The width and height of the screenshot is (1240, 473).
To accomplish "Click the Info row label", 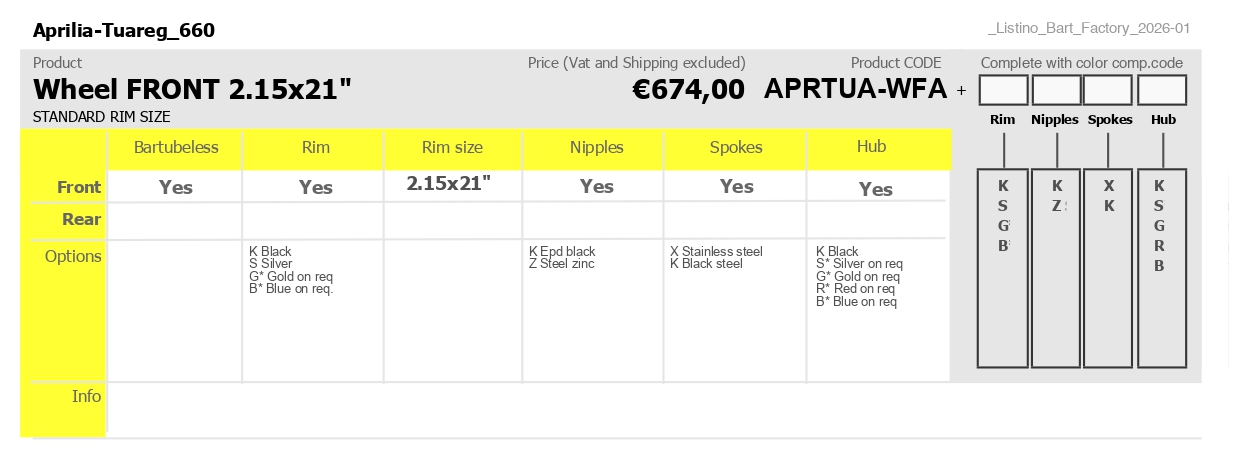I will point(87,396).
